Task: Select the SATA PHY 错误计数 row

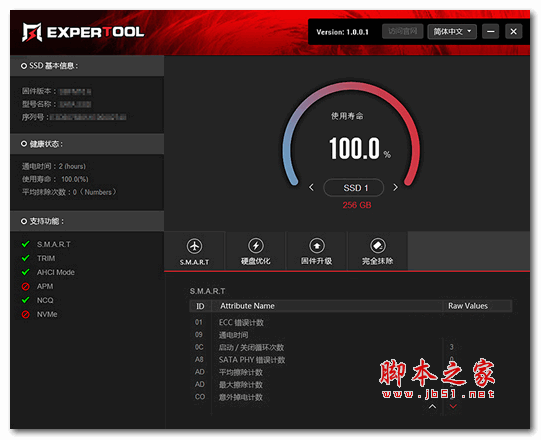Action: point(350,360)
